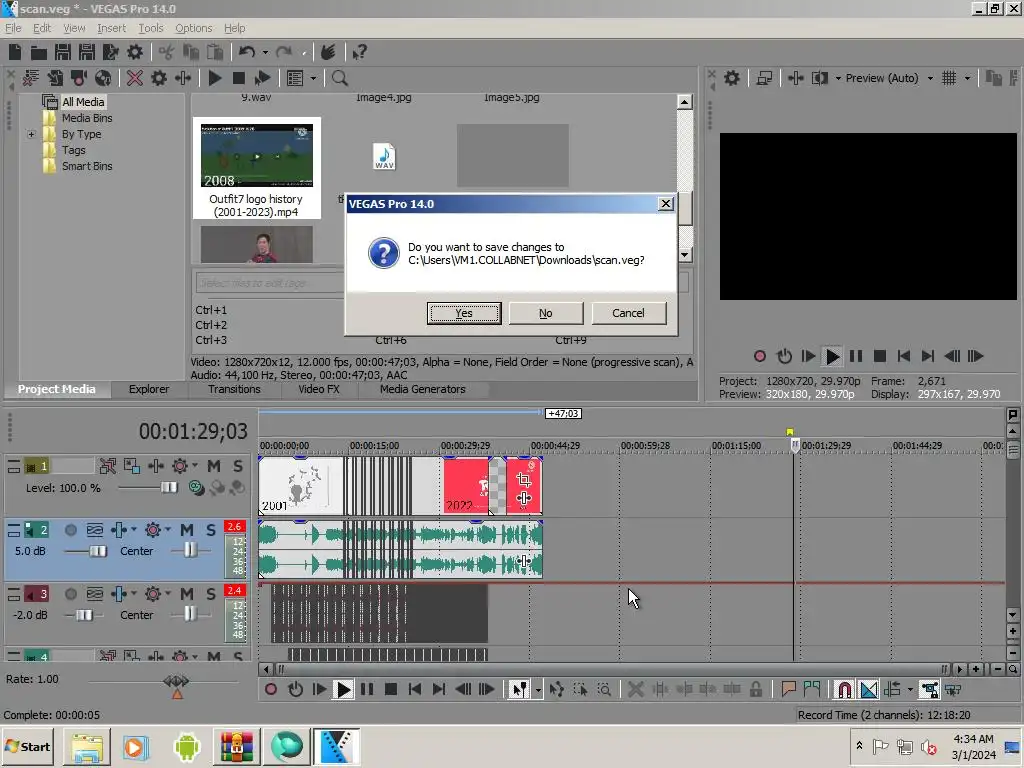Open the media Views dropdown arrow
Image resolution: width=1024 pixels, height=768 pixels.
point(313,78)
